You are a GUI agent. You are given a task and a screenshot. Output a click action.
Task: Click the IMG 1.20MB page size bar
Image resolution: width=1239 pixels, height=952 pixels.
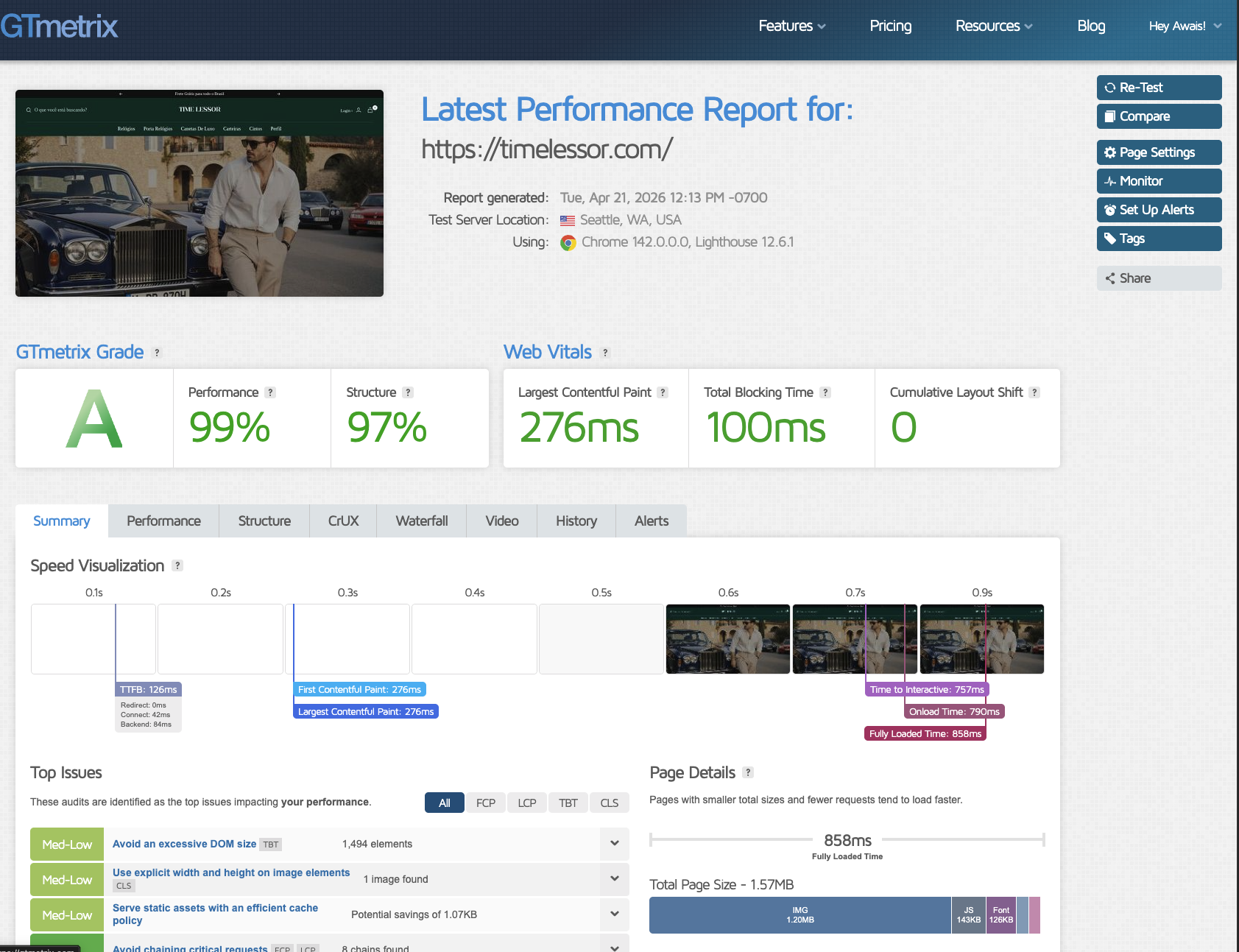[799, 915]
